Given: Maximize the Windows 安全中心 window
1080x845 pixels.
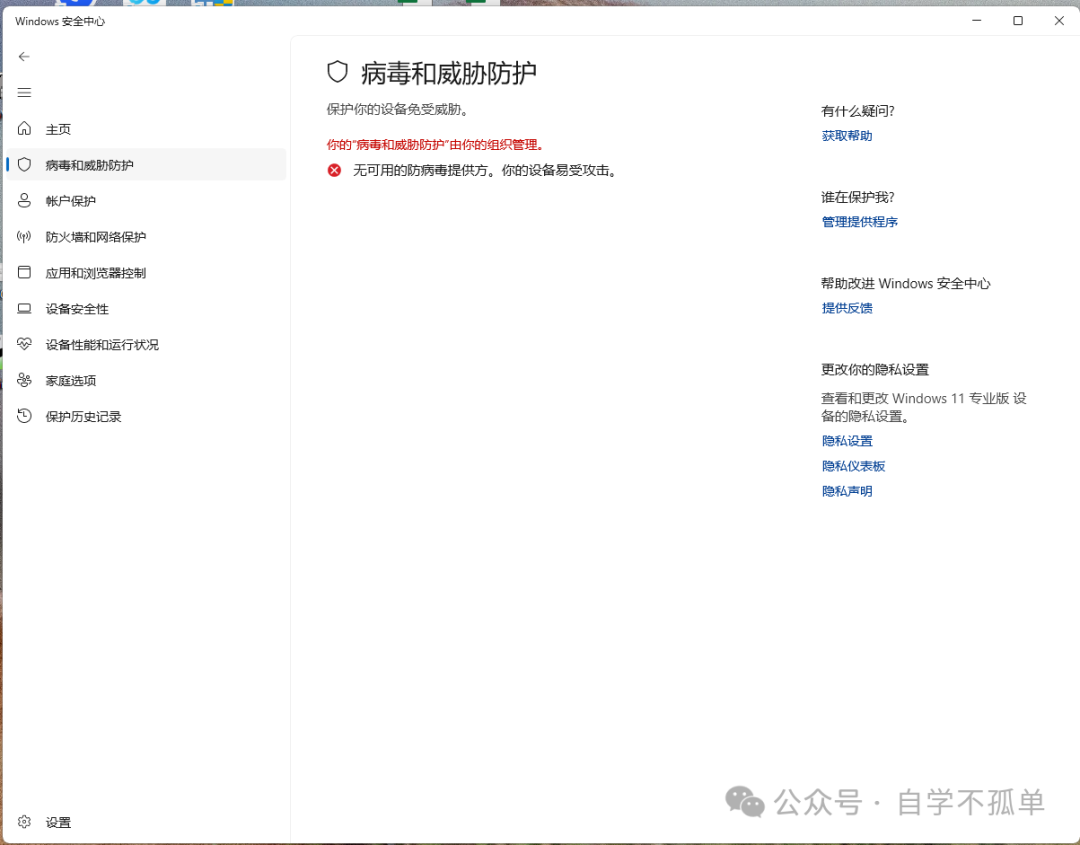Looking at the screenshot, I should click(x=1017, y=21).
